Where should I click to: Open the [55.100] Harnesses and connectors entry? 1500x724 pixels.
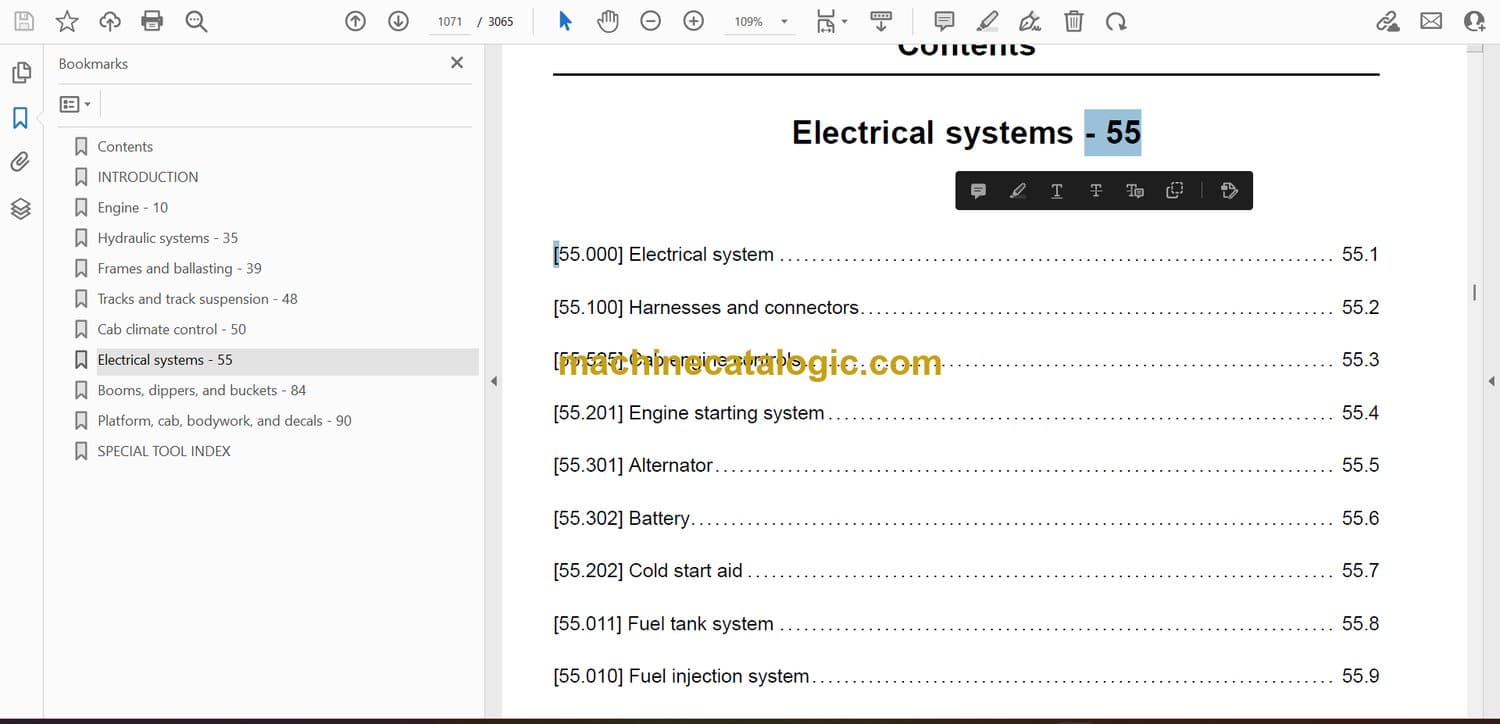pos(966,308)
